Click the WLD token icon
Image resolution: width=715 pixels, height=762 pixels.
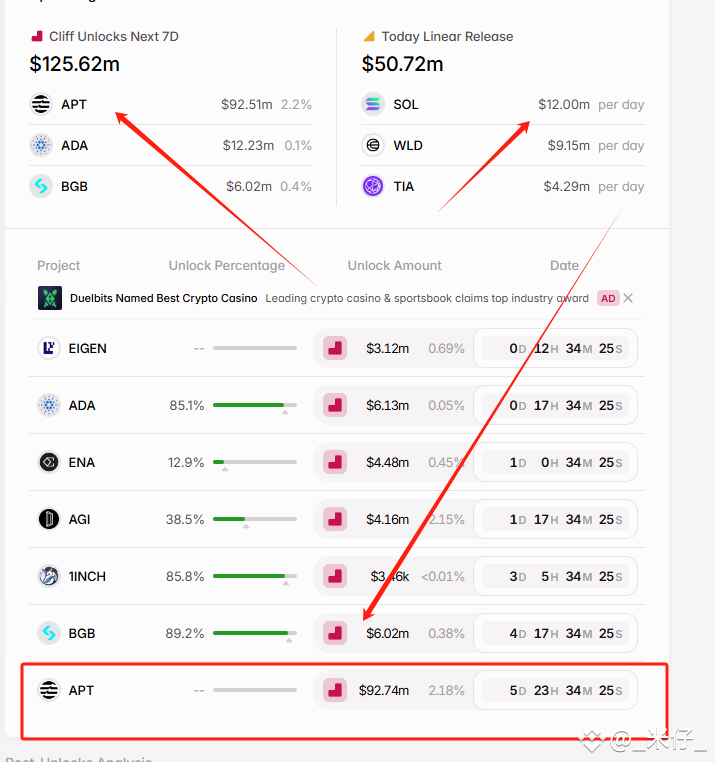tap(373, 145)
